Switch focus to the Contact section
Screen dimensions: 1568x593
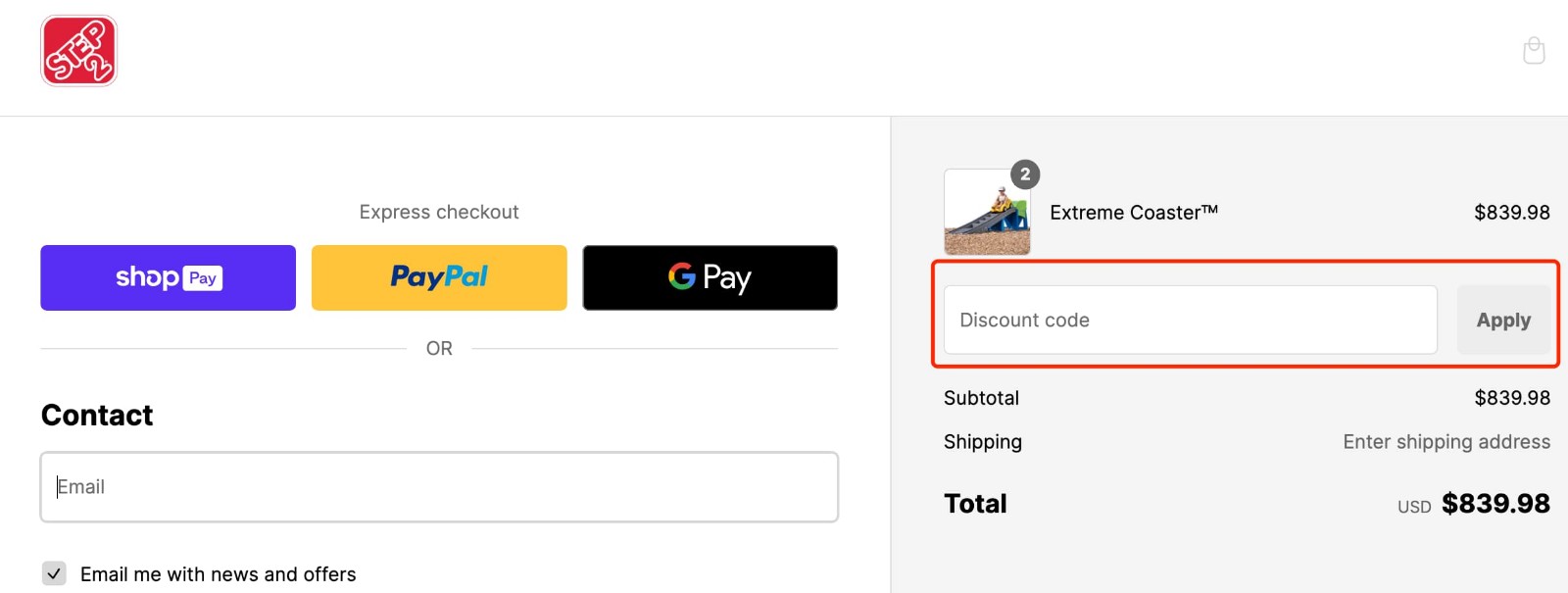click(x=96, y=415)
